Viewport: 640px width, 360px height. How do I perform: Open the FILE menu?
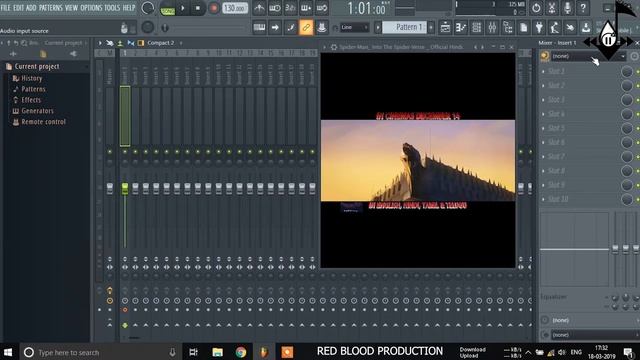pyautogui.click(x=6, y=8)
